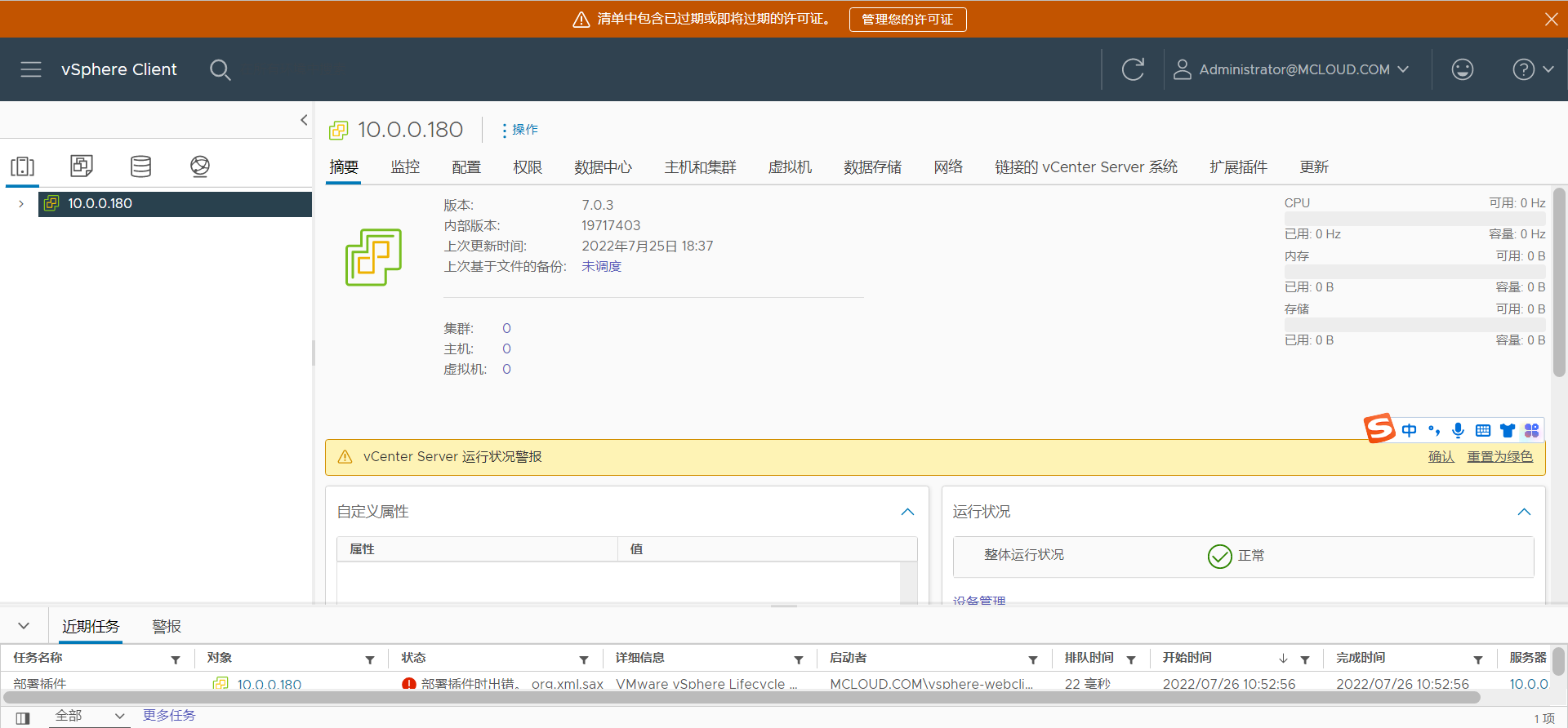1568x728 pixels.
Task: Select 10.0.0.180 in inventory tree
Action: tap(175, 204)
